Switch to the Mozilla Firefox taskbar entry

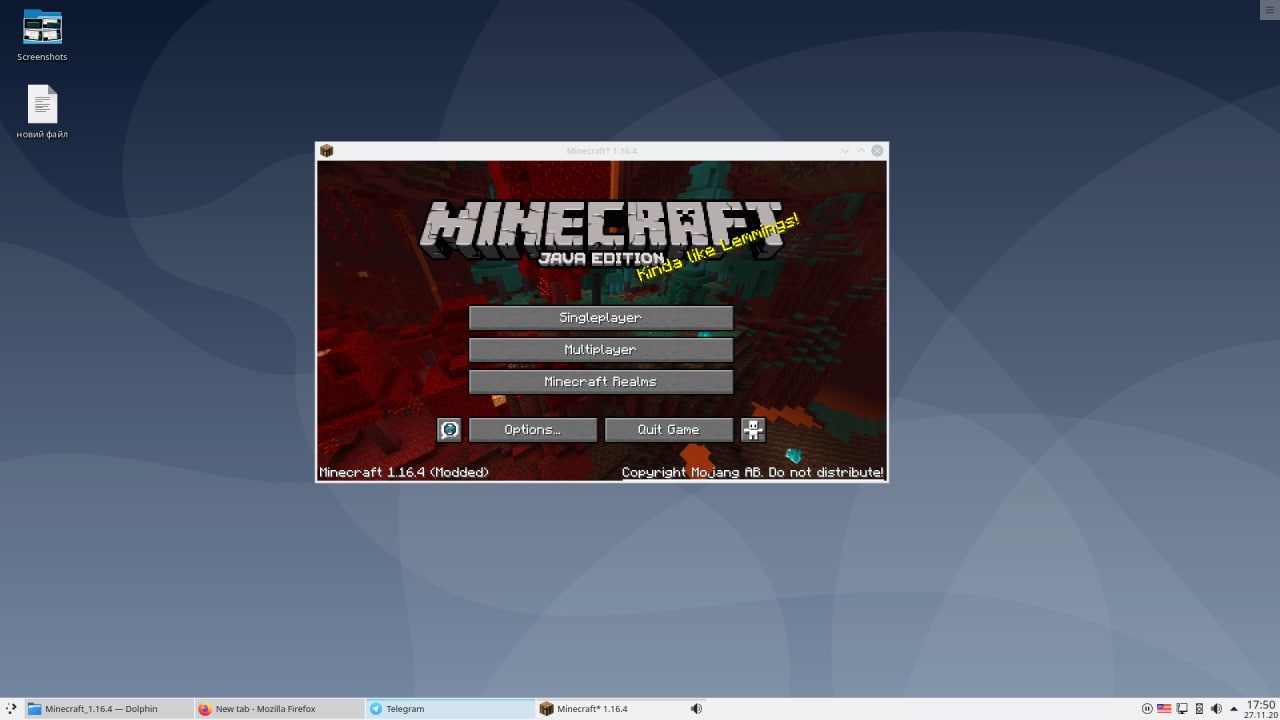(279, 709)
